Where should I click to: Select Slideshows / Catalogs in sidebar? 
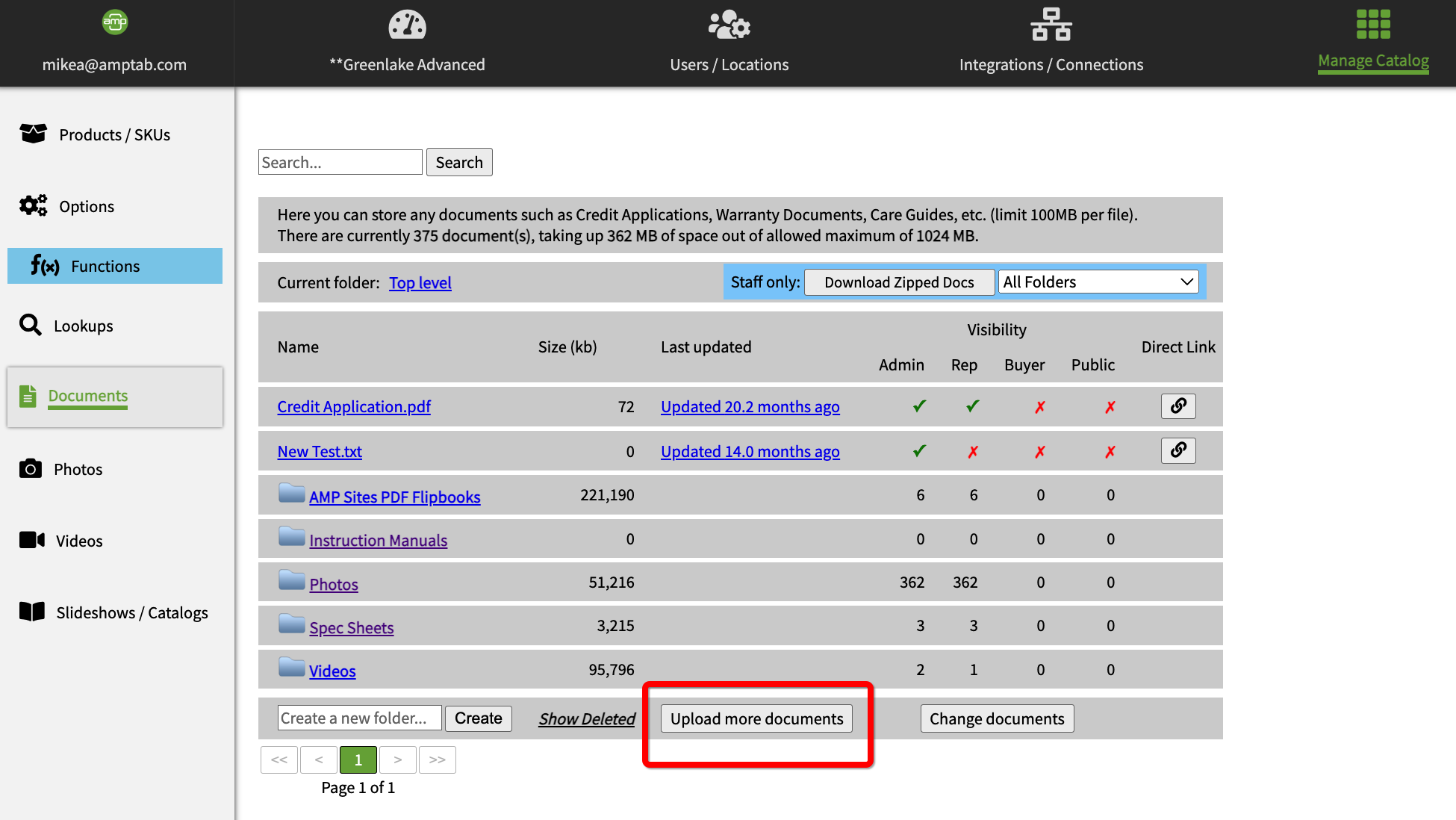[x=131, y=612]
